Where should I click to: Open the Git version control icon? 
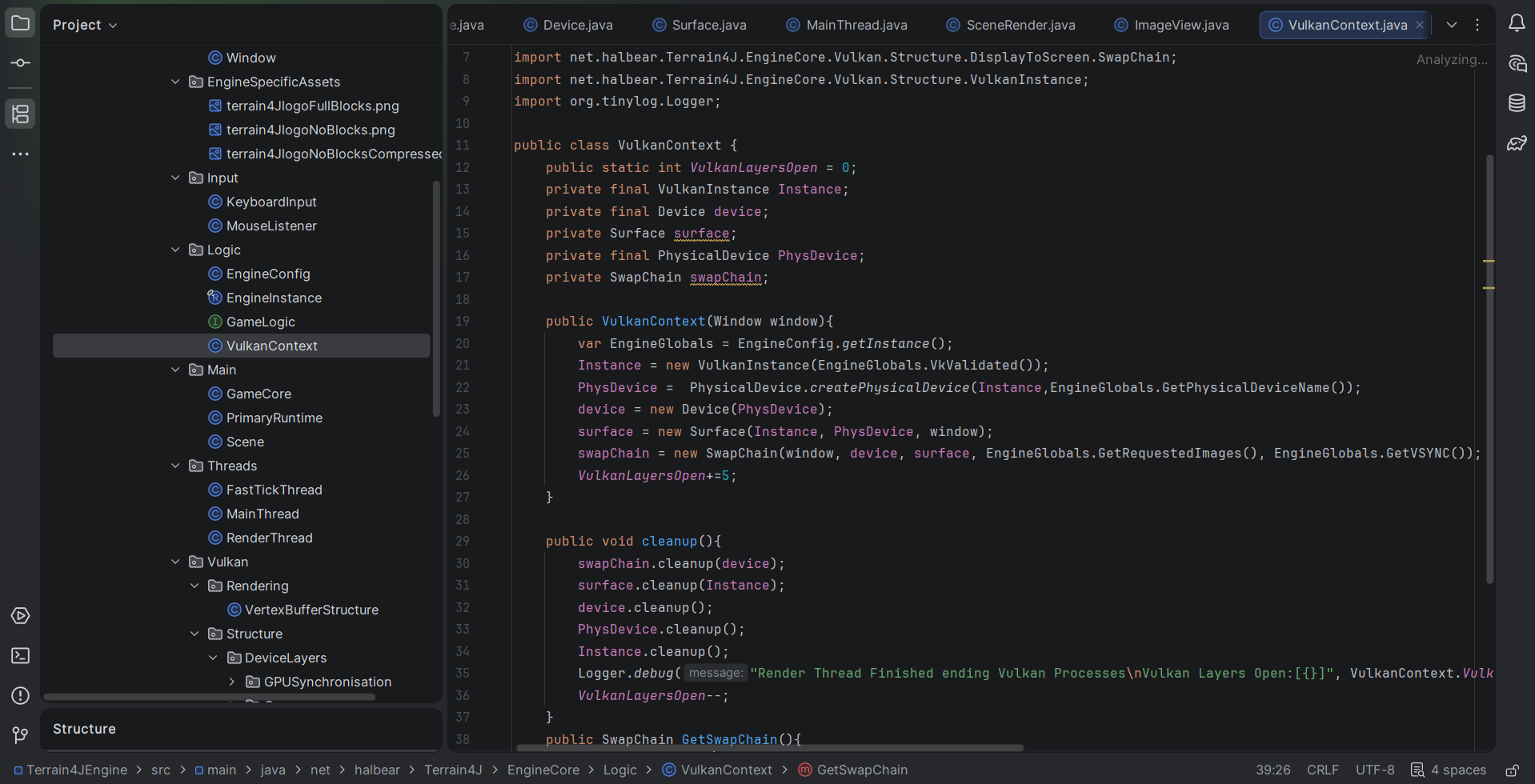20,734
